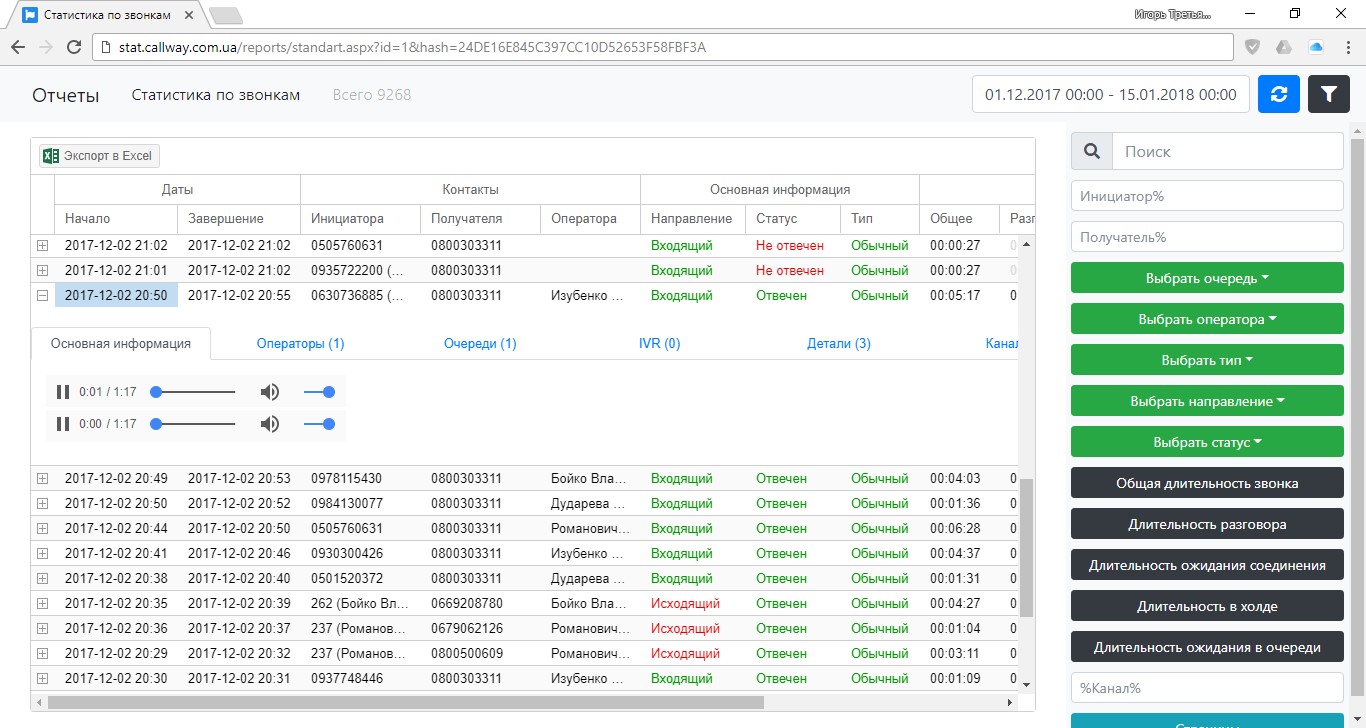Image resolution: width=1366 pixels, height=728 pixels.
Task: Click Длительность ожидания соединения button
Action: click(x=1207, y=565)
